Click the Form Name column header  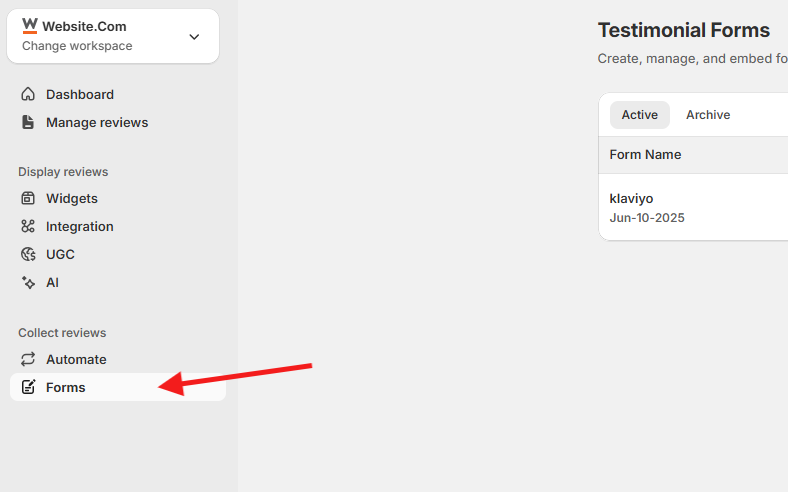click(645, 155)
